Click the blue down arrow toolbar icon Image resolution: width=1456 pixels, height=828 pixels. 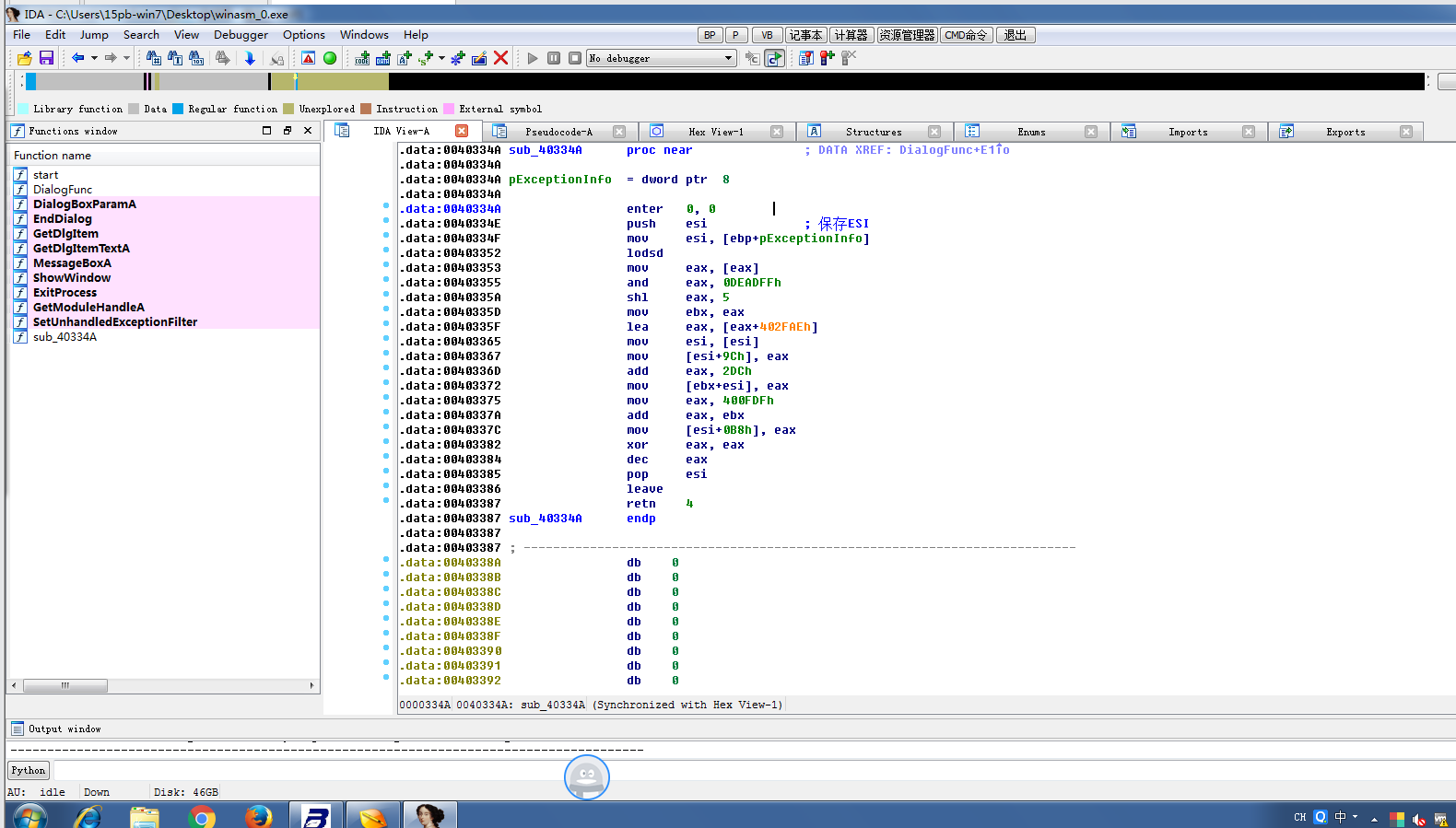tap(250, 58)
